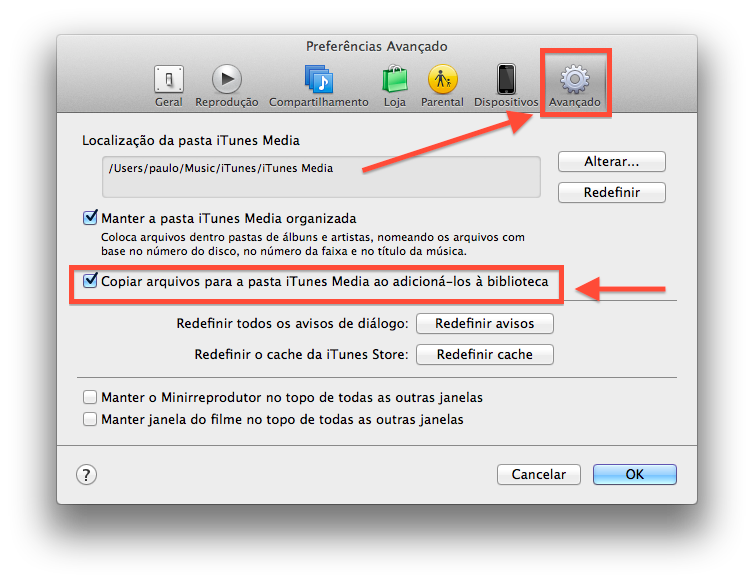Select the Dispositivos phone icon

(x=506, y=80)
